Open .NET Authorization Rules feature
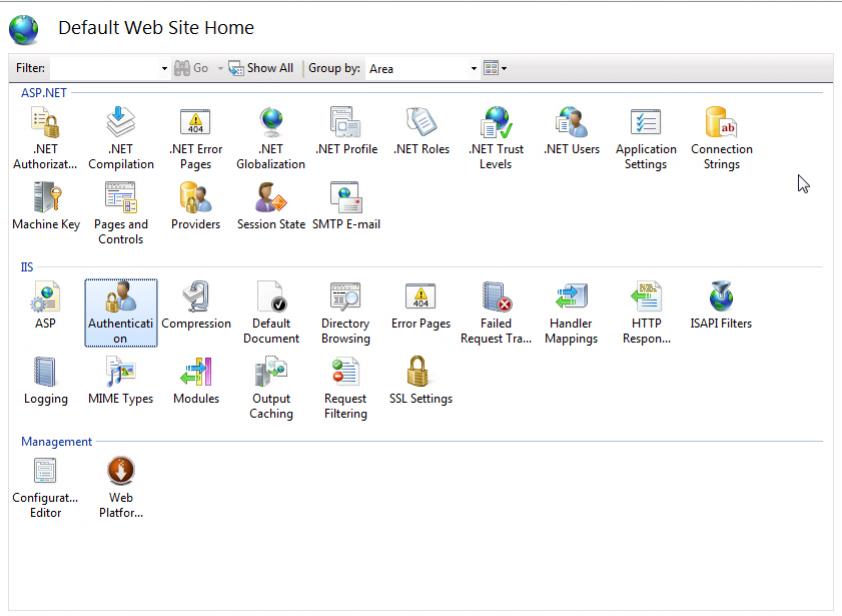 tap(45, 139)
